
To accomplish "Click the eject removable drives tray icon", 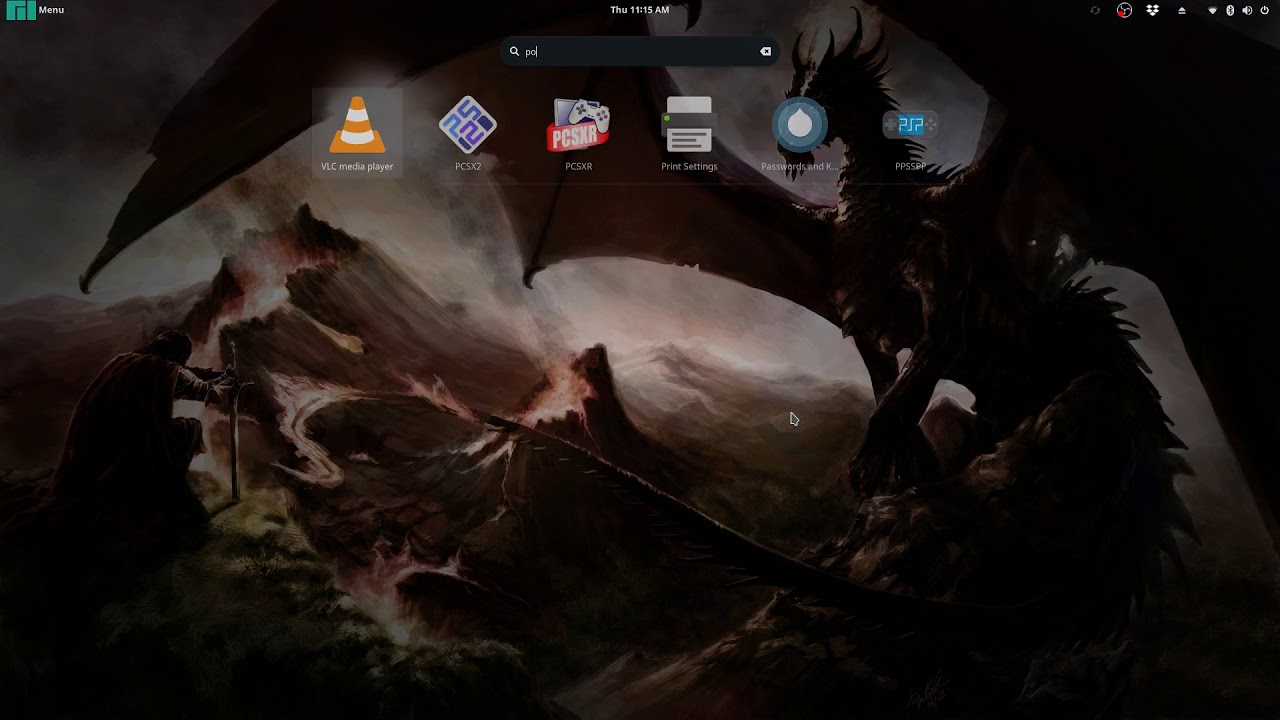I will 1182,10.
